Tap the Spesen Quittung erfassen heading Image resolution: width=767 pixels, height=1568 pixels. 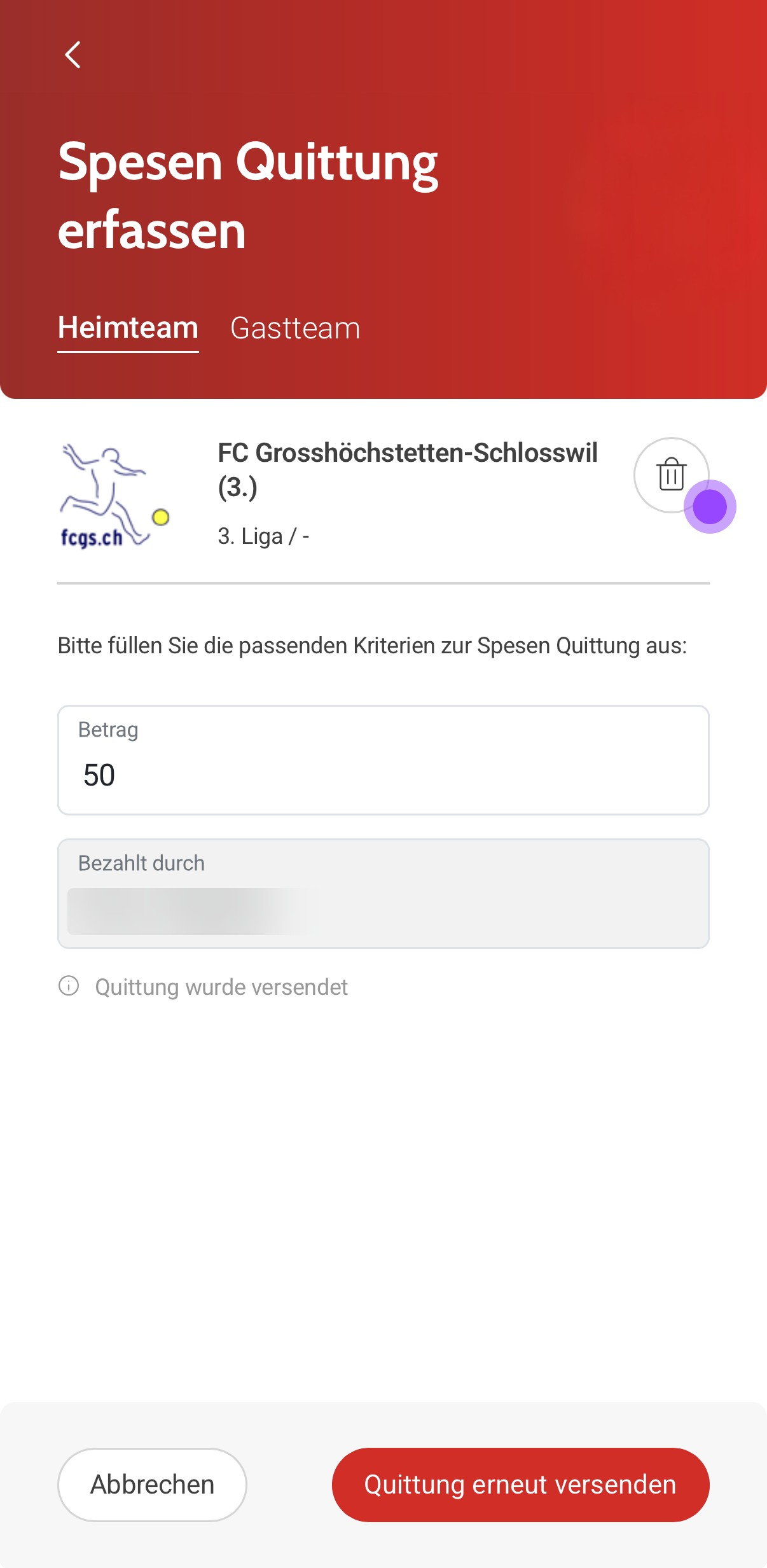pyautogui.click(x=248, y=195)
